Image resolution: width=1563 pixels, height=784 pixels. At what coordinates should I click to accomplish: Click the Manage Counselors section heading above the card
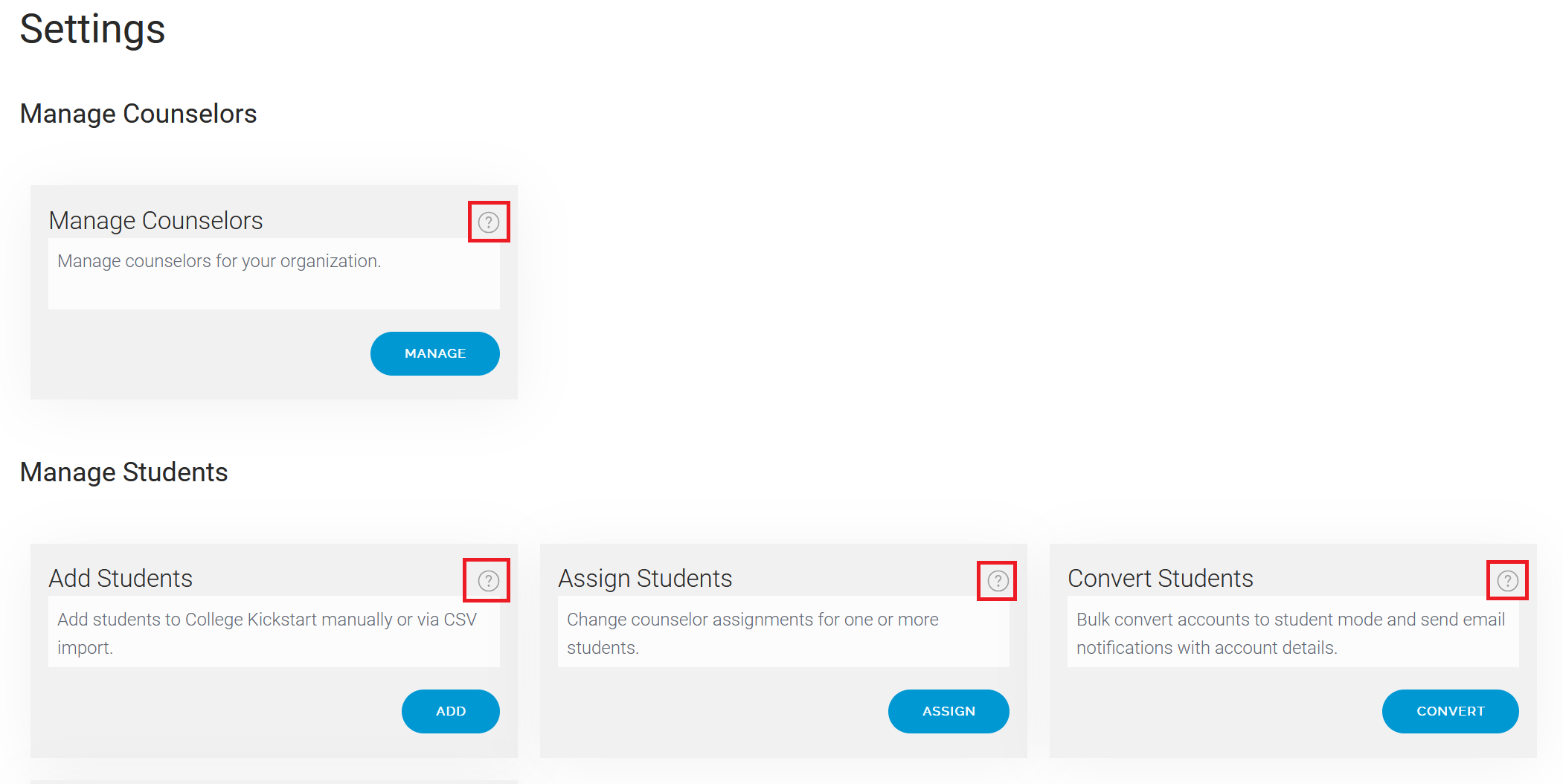[x=138, y=114]
